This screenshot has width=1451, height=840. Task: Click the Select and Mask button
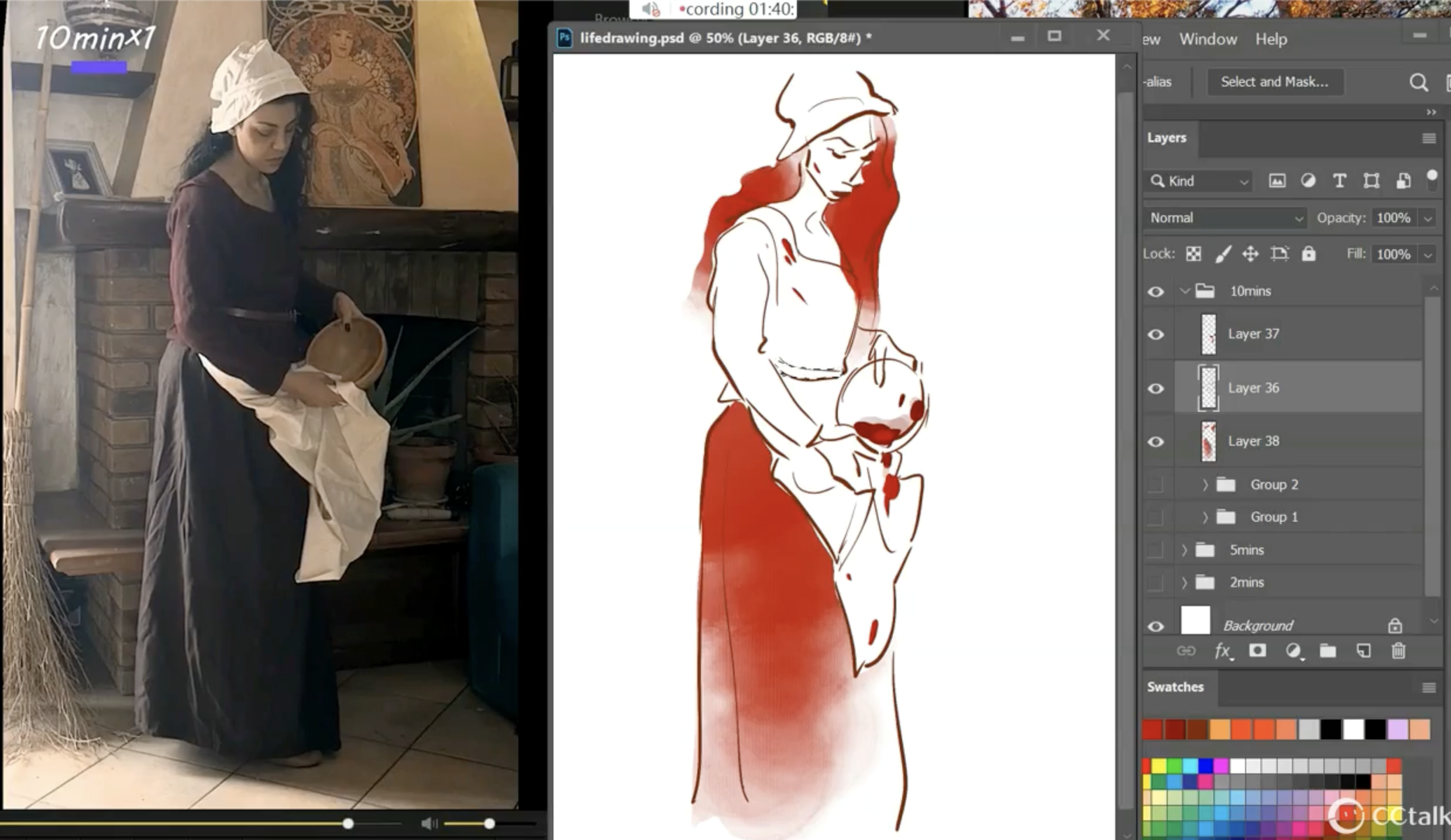click(x=1274, y=82)
